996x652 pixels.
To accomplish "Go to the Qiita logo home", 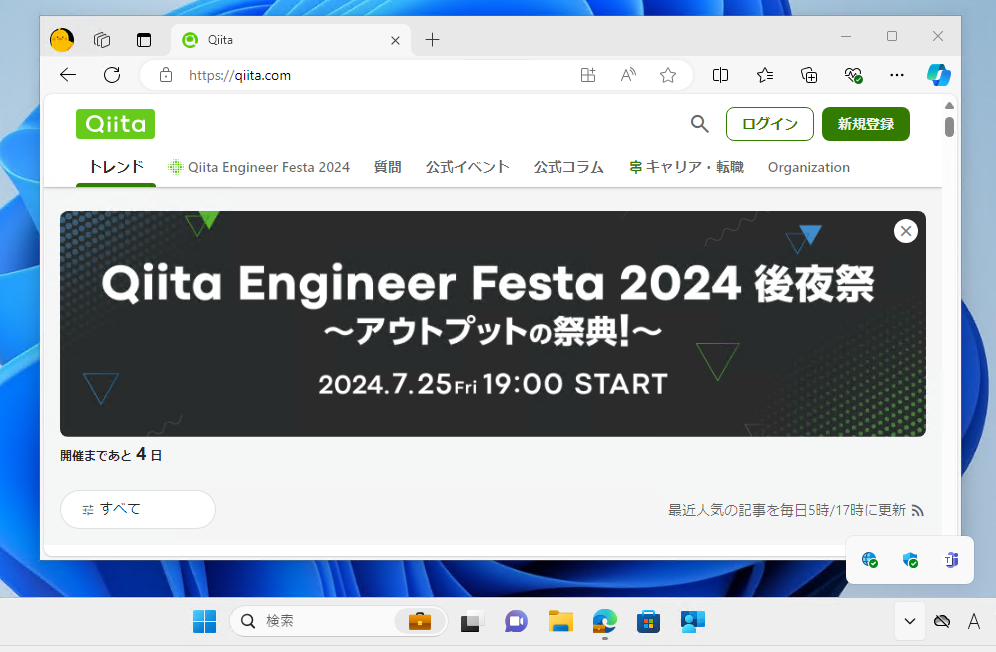I will click(116, 124).
